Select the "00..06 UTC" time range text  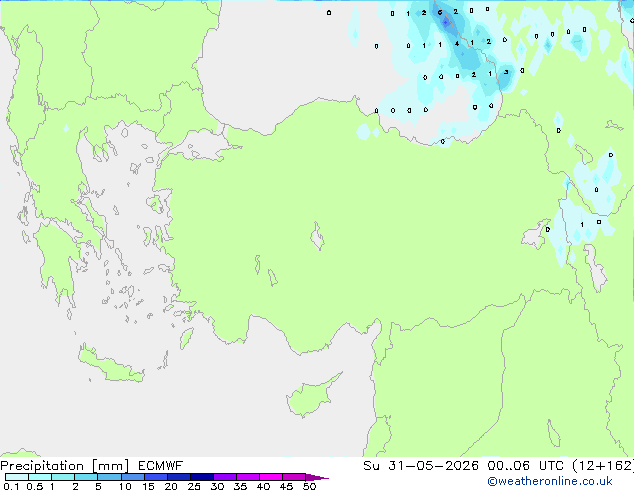pos(525,466)
